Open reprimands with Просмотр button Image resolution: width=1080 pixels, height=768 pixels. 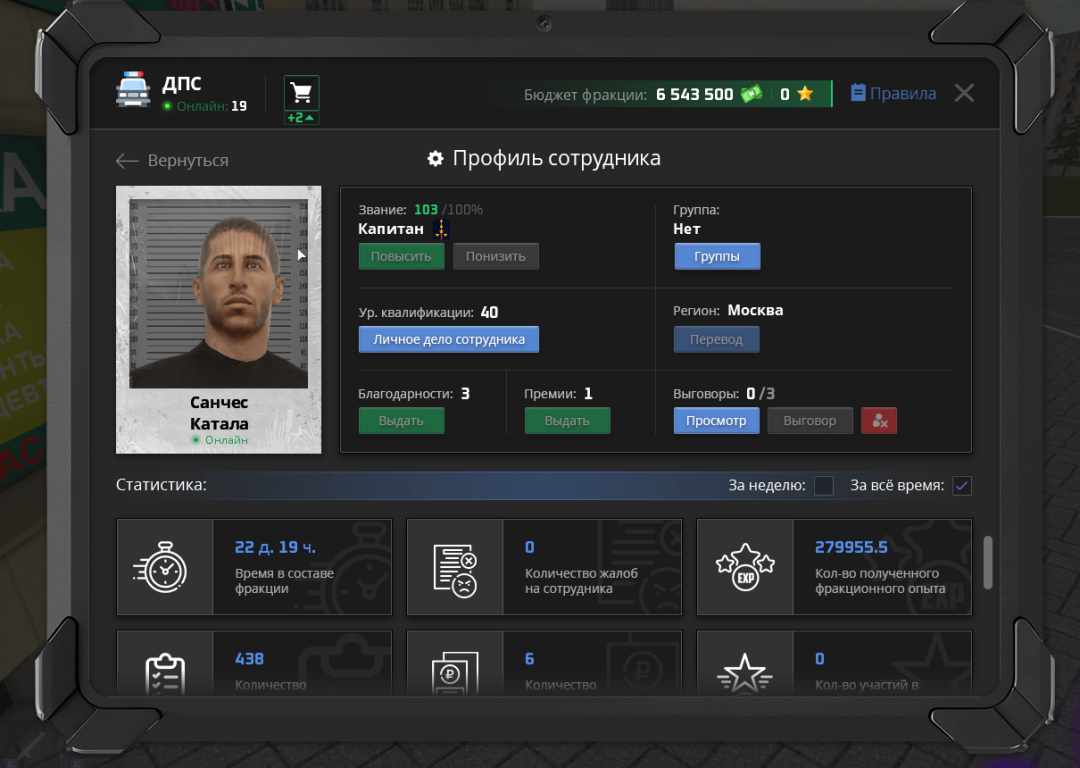[x=716, y=420]
